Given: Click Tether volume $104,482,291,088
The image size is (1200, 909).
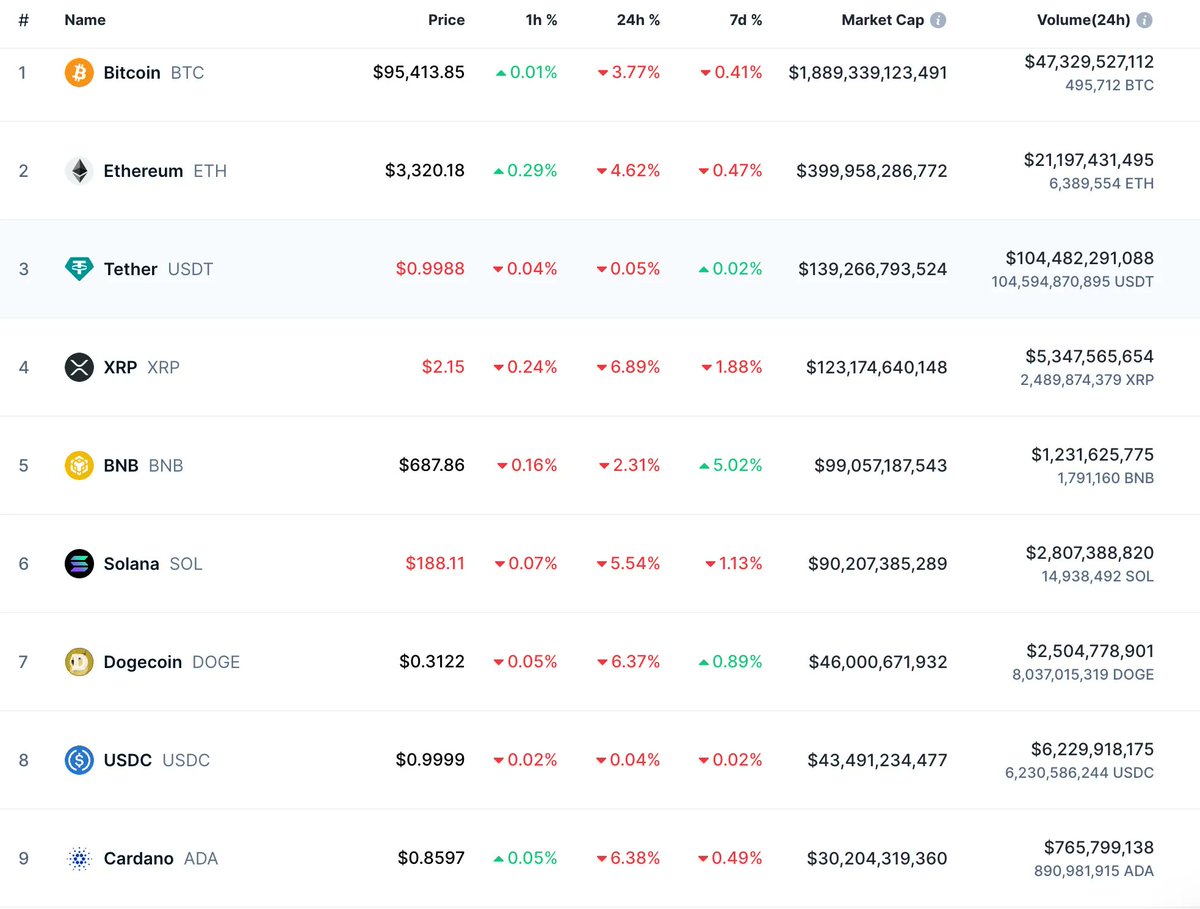Looking at the screenshot, I should coord(1080,258).
